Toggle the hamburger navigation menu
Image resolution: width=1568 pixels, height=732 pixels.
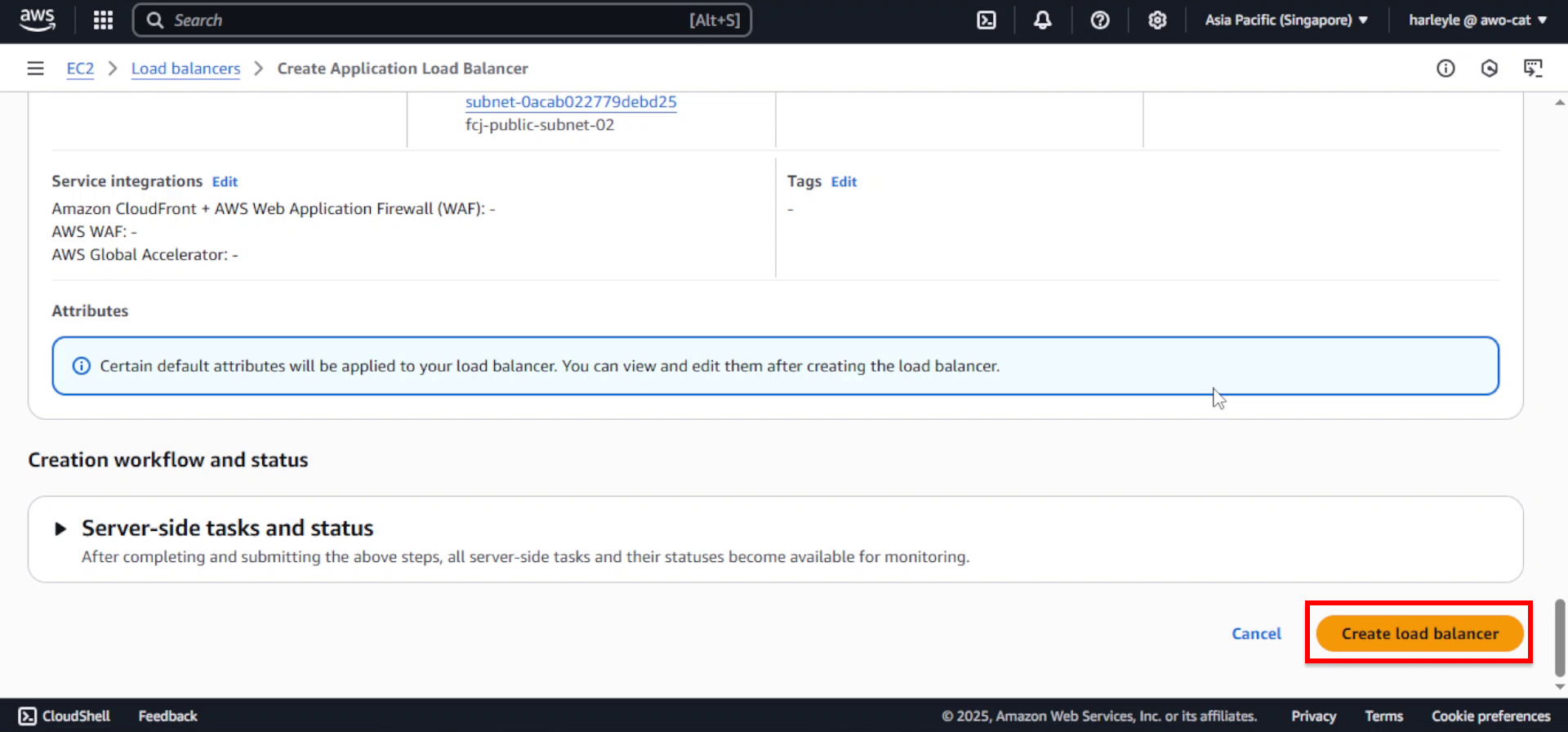[x=35, y=69]
